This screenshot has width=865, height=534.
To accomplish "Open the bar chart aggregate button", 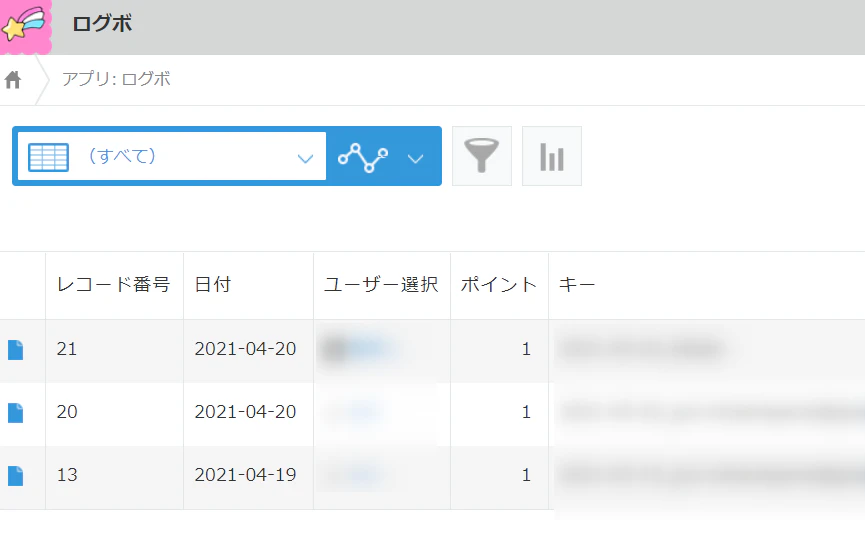I will coord(552,156).
